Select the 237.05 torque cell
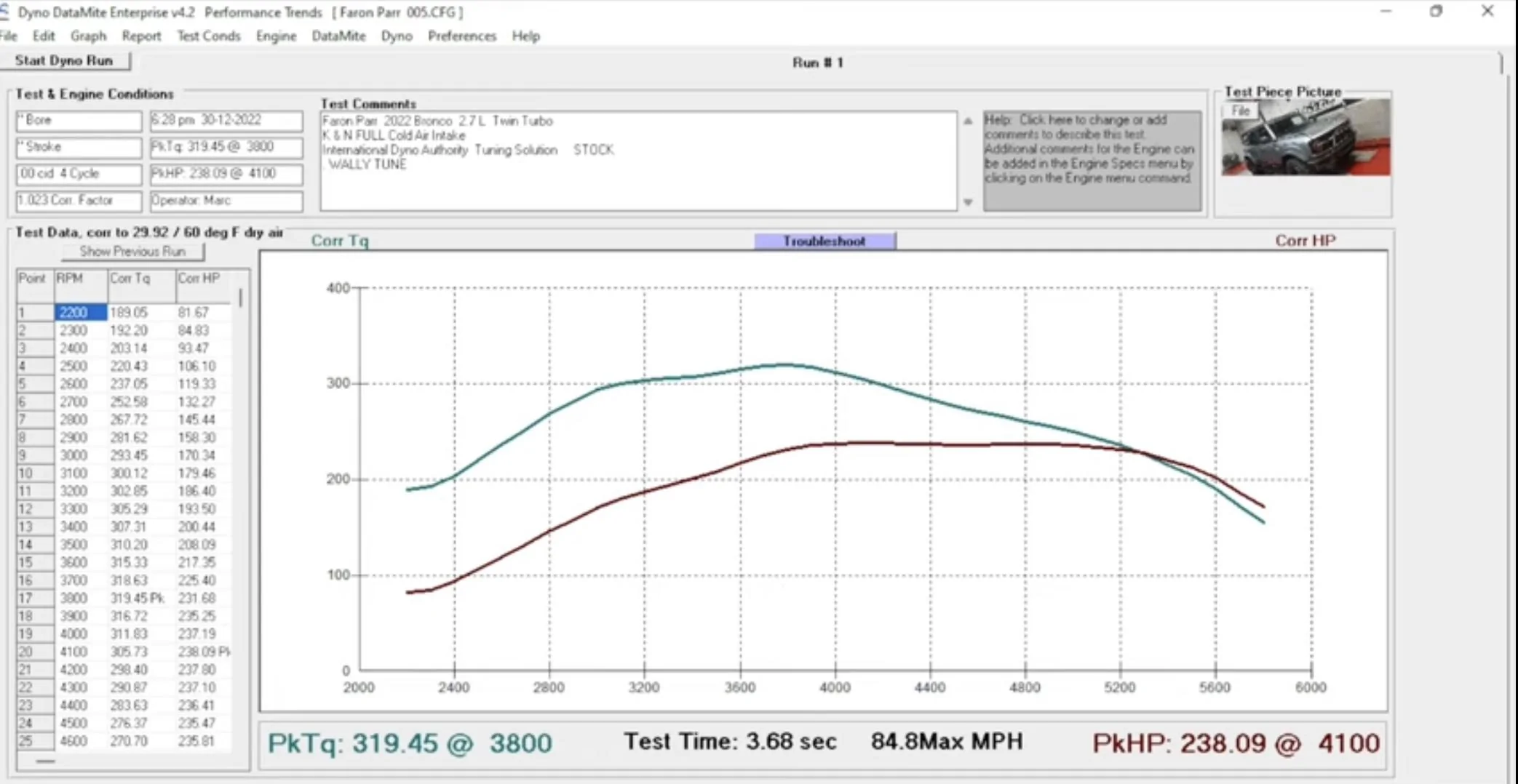Screen dimensions: 1518x784 click(141, 384)
